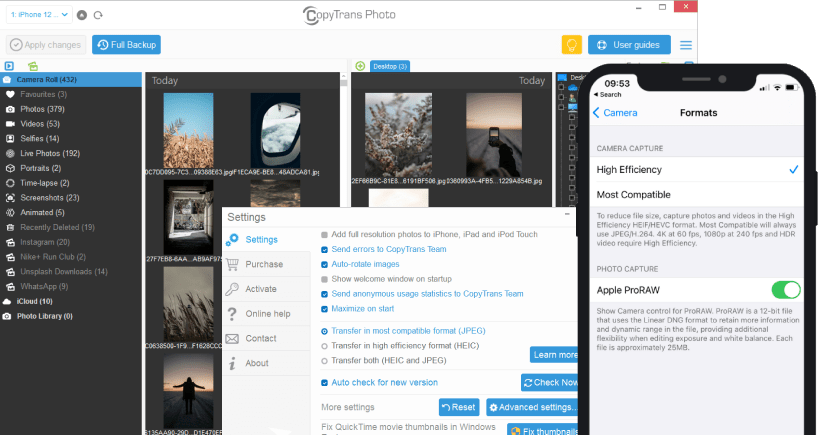Viewport: 818px width, 435px height.
Task: Toggle the Apple ProRAW switch
Action: tap(786, 290)
